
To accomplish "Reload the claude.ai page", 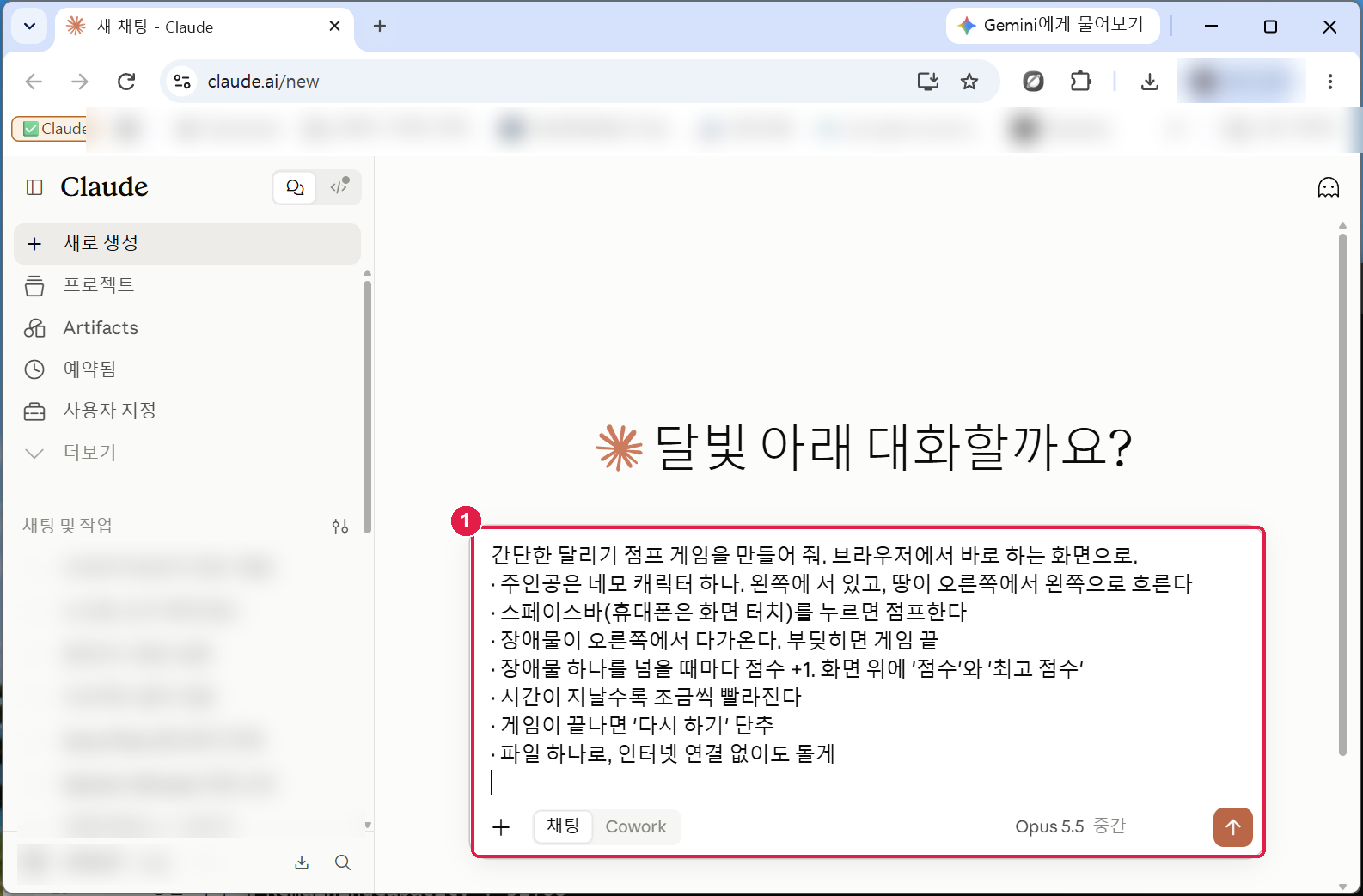I will (126, 82).
